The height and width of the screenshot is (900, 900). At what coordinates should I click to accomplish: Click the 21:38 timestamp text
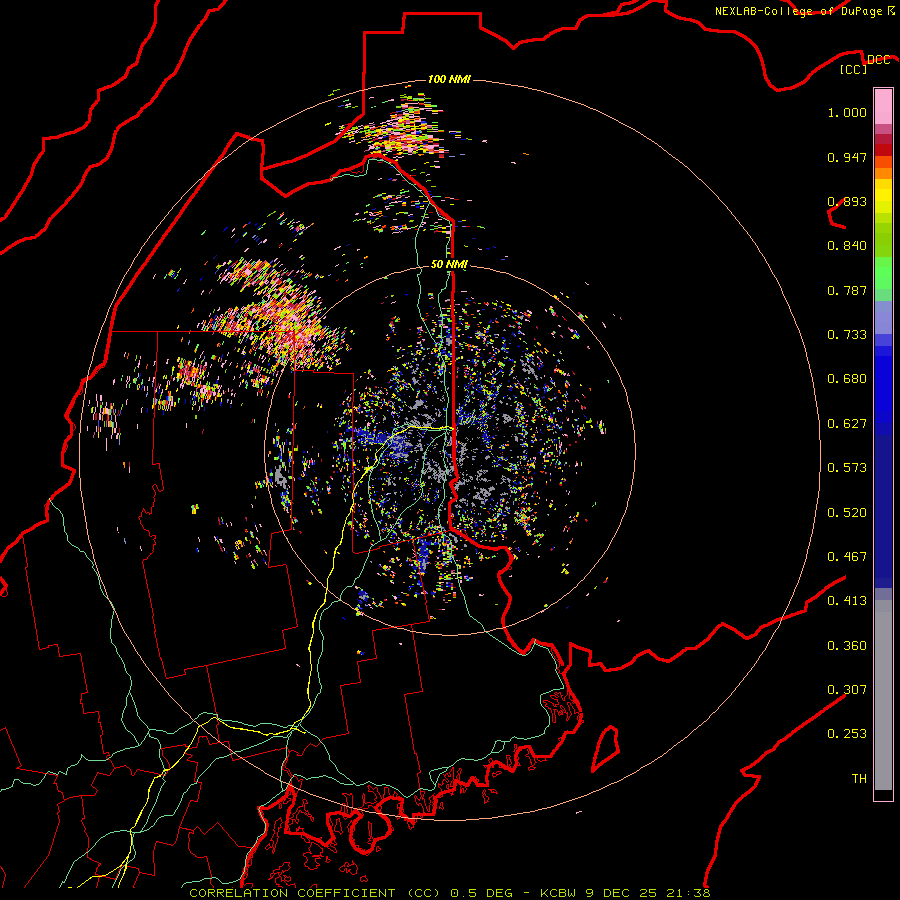688,893
